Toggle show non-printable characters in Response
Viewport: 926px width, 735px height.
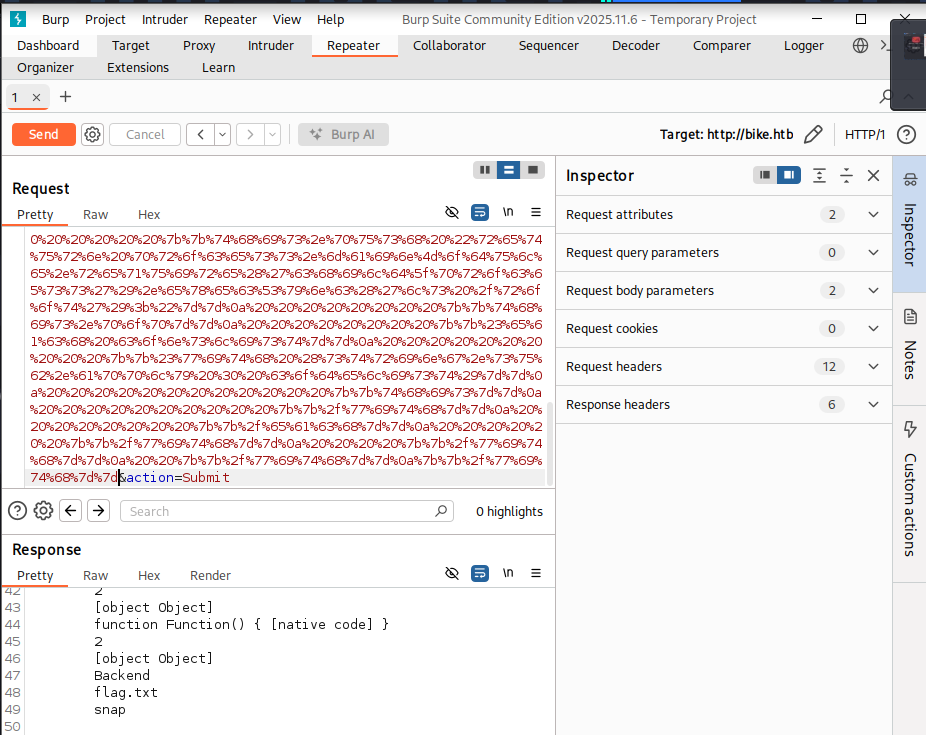[452, 573]
